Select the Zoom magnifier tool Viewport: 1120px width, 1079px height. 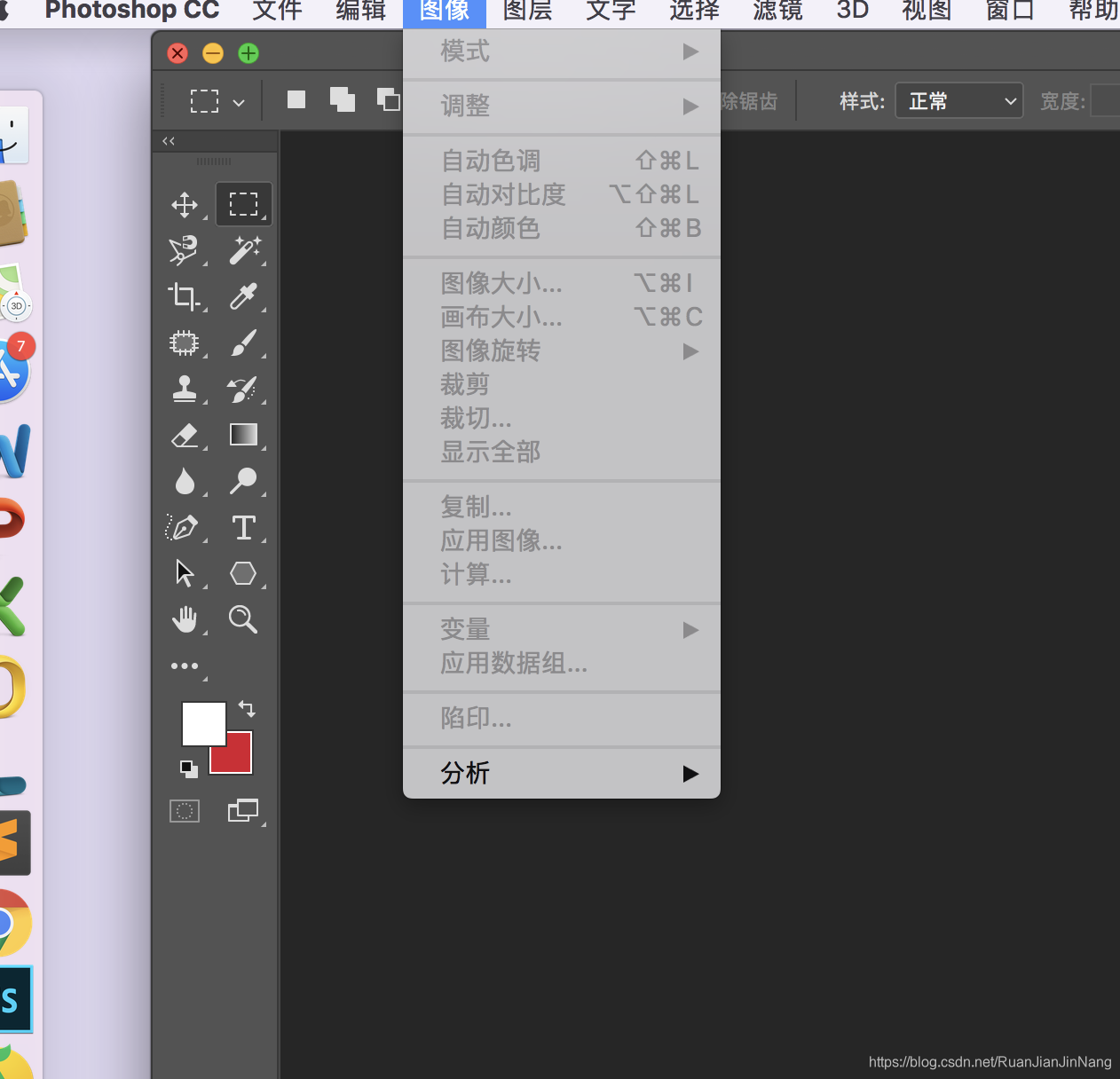[244, 619]
